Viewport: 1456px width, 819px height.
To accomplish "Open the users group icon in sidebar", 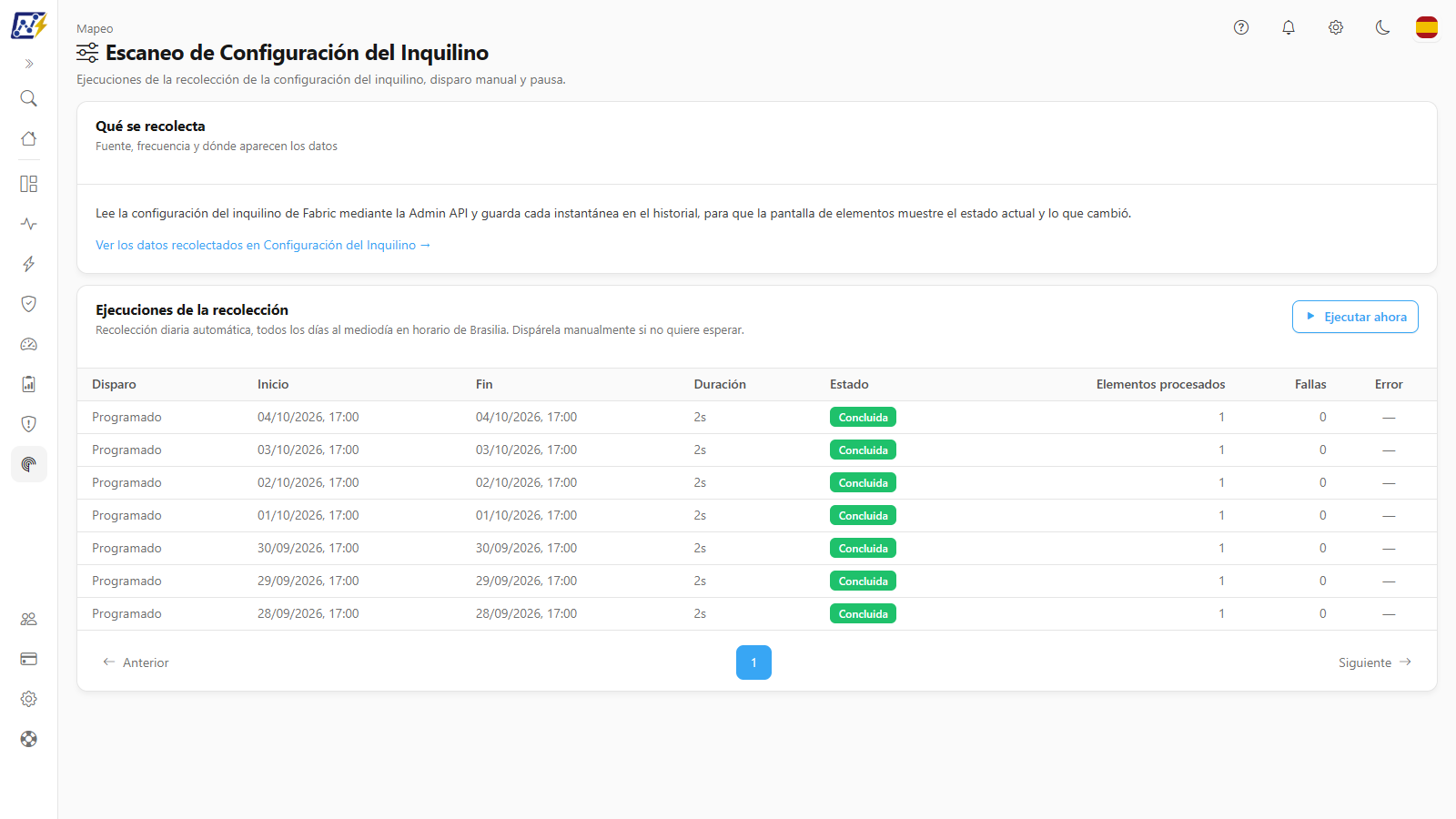I will tap(29, 619).
